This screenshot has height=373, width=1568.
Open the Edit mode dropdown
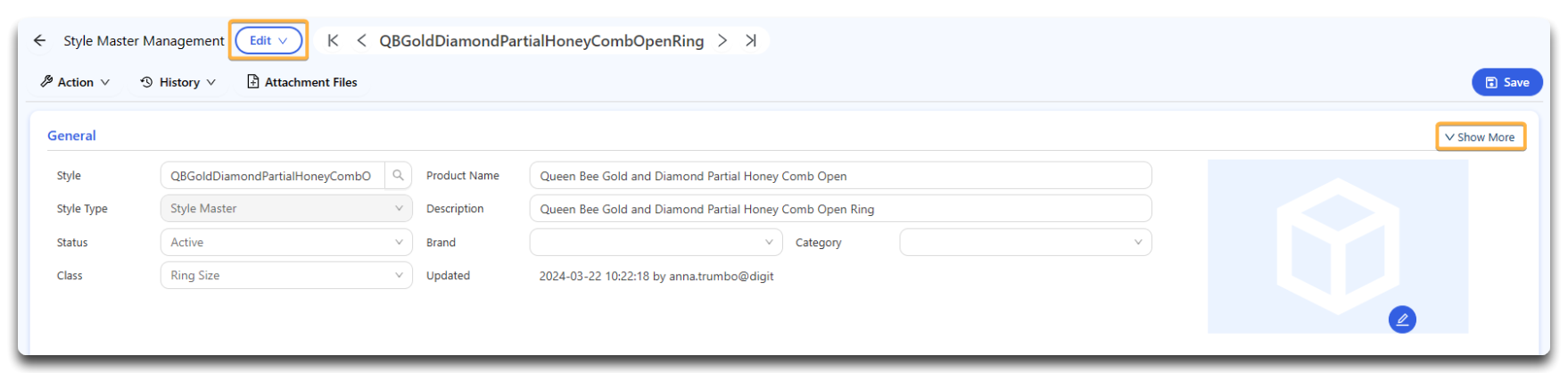point(268,41)
